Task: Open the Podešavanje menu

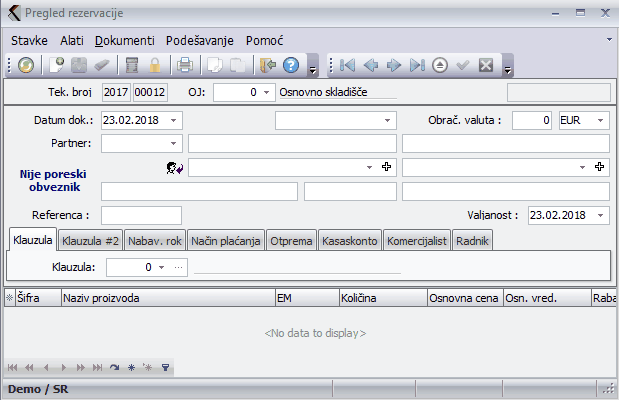Action: point(199,40)
